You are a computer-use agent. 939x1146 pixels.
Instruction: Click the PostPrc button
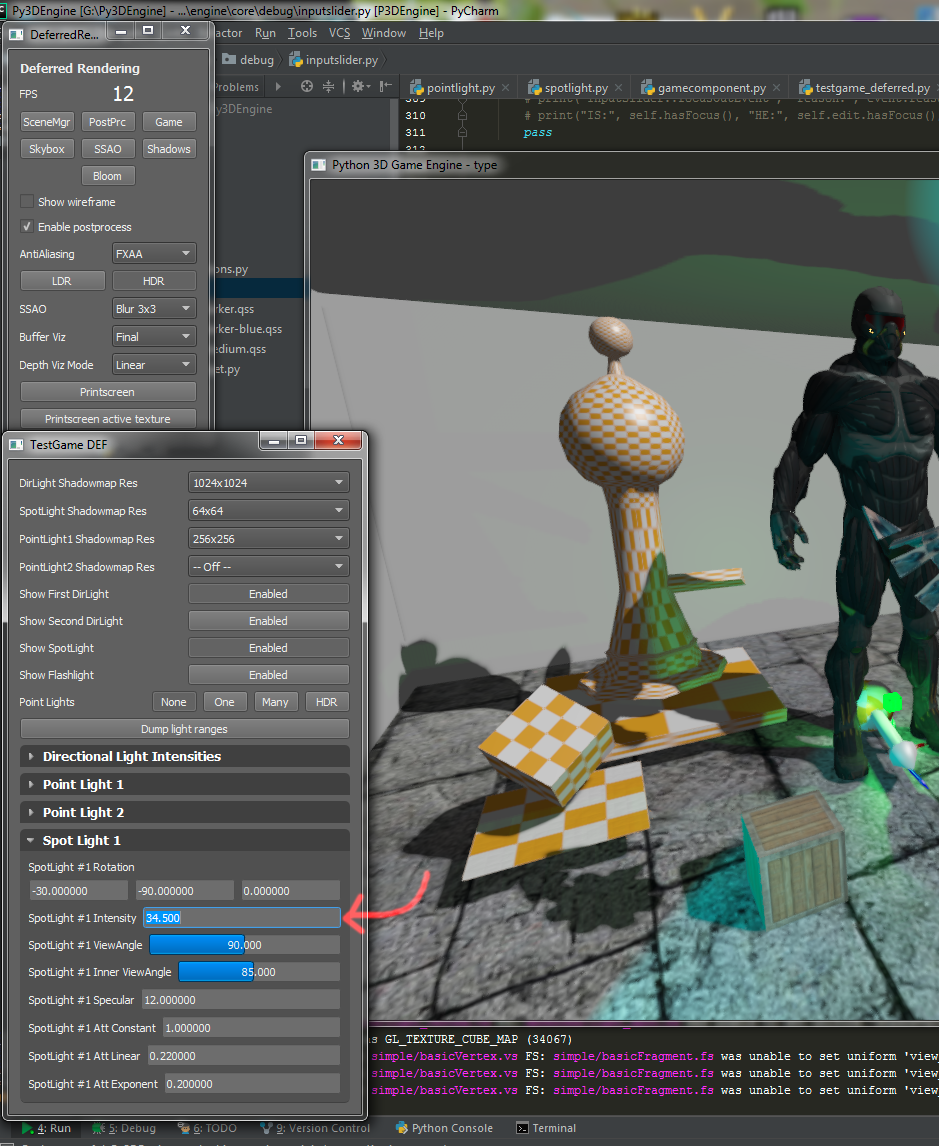click(x=107, y=122)
